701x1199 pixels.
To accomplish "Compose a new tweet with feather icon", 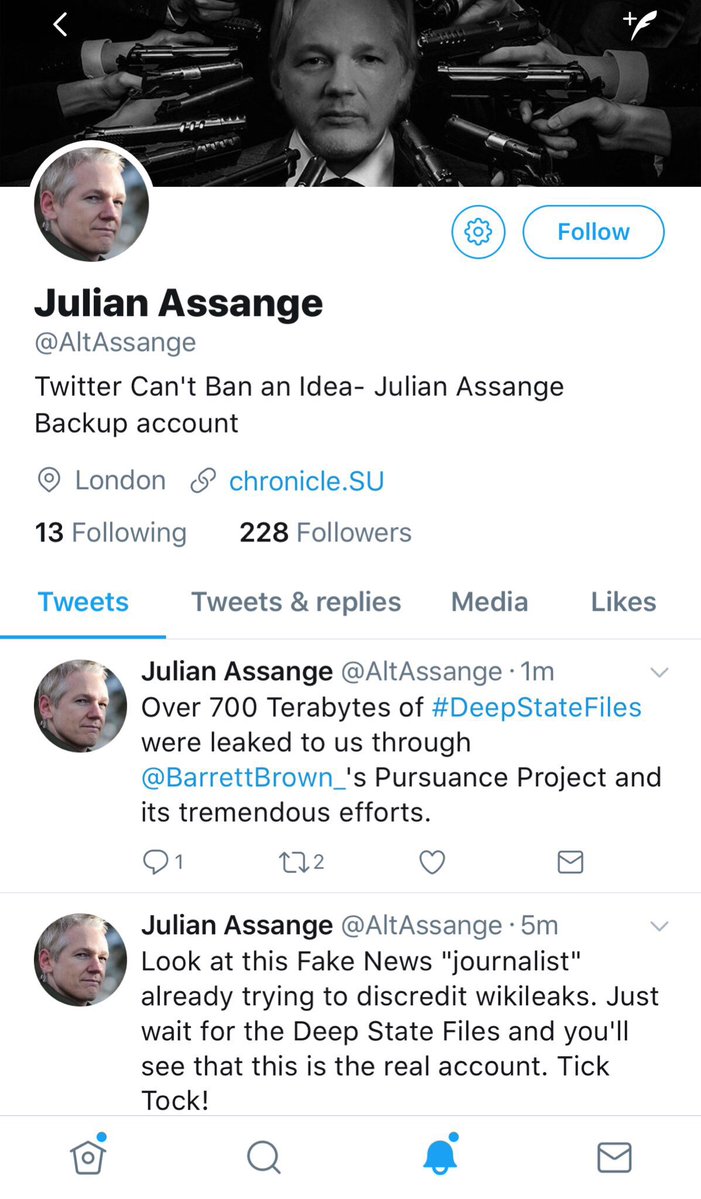I will click(x=640, y=25).
